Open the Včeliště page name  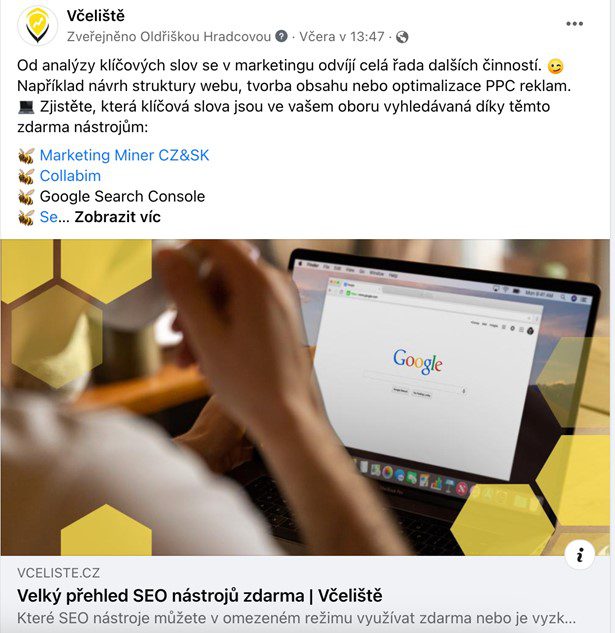(96, 16)
